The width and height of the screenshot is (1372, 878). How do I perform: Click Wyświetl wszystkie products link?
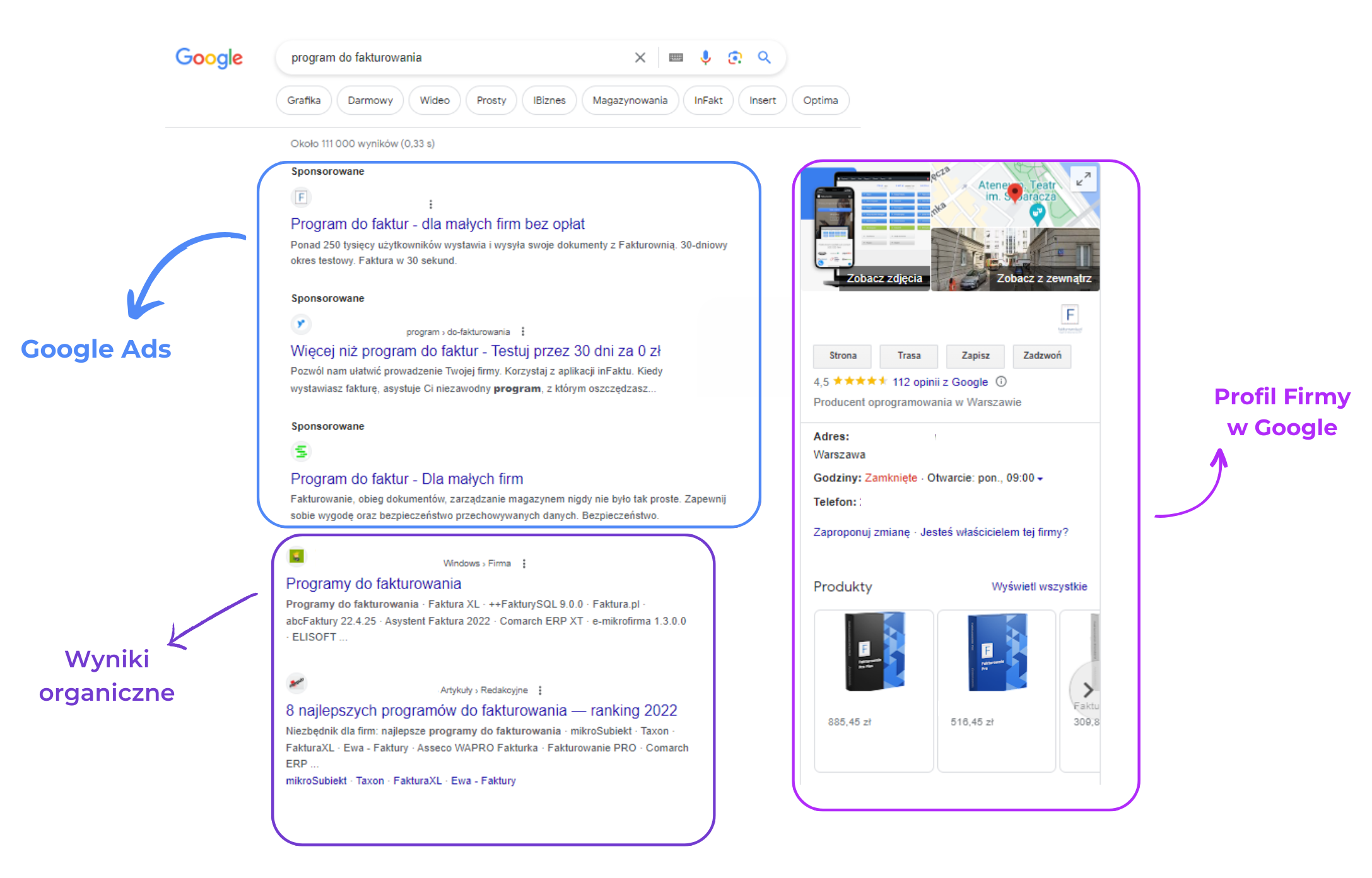(1039, 587)
